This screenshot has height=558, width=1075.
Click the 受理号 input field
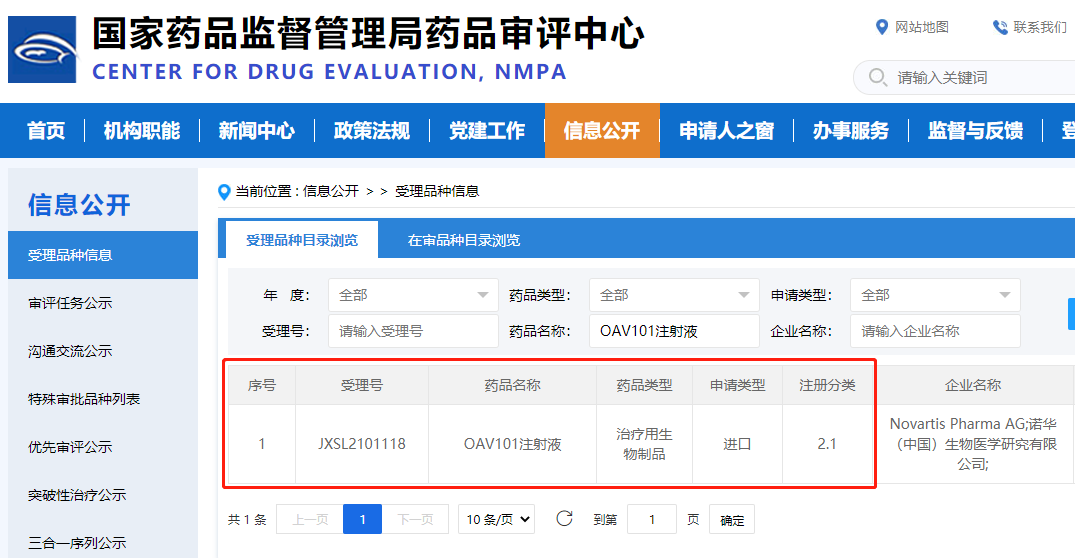coord(412,331)
